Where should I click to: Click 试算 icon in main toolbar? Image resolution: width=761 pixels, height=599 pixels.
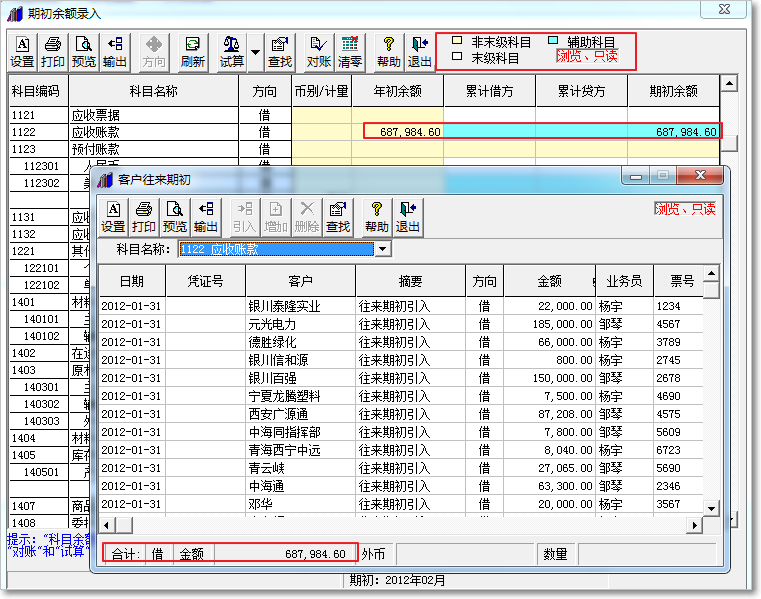pyautogui.click(x=231, y=52)
